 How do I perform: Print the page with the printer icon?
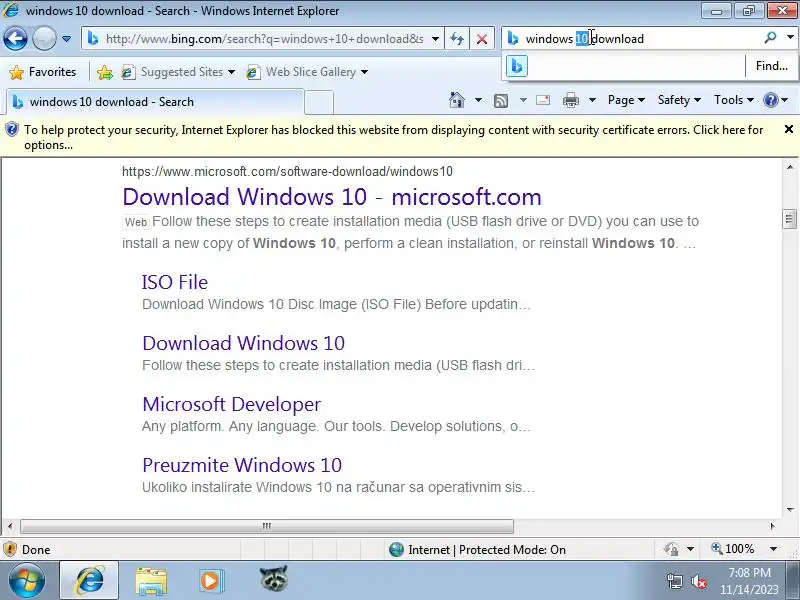click(570, 100)
